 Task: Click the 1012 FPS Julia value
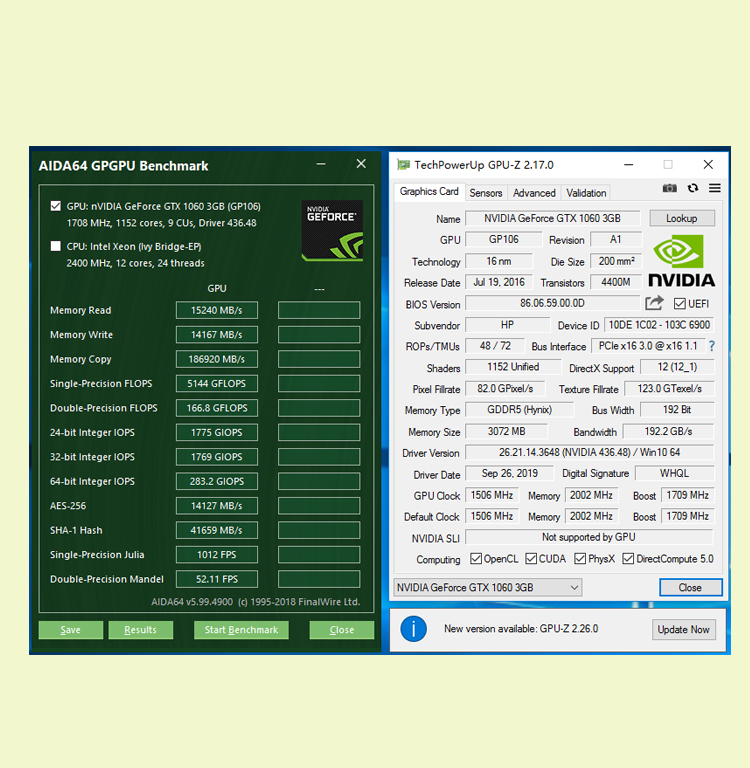click(x=217, y=555)
